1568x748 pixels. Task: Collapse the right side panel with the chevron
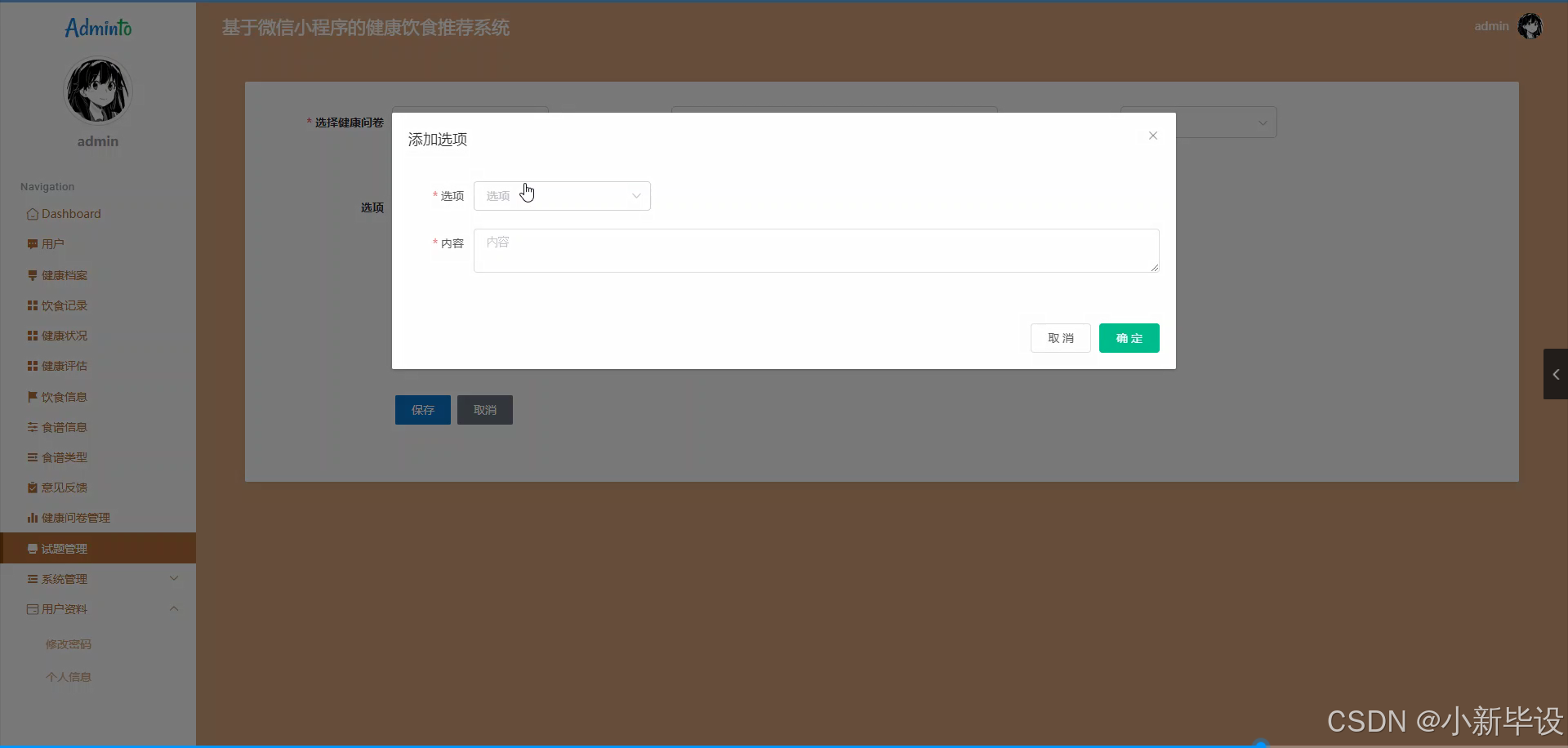coord(1557,374)
